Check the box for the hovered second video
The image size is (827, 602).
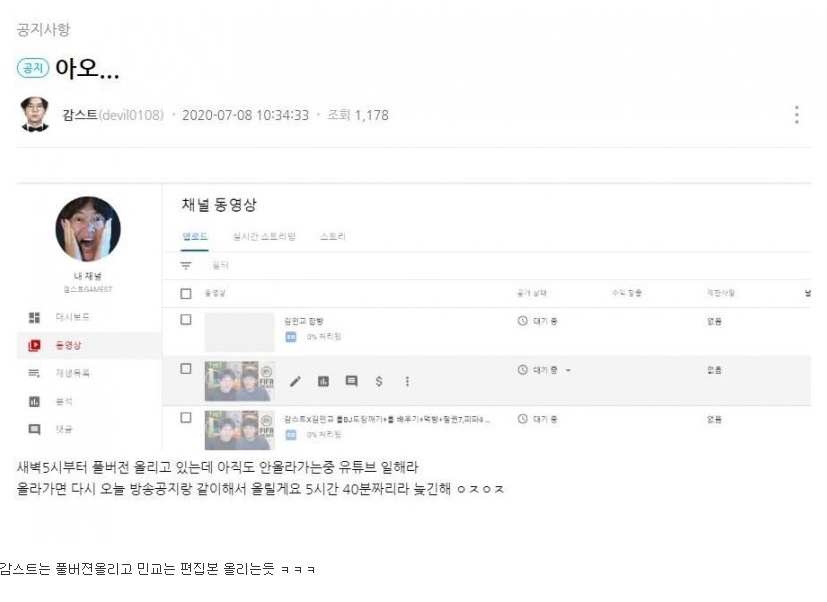(x=186, y=369)
